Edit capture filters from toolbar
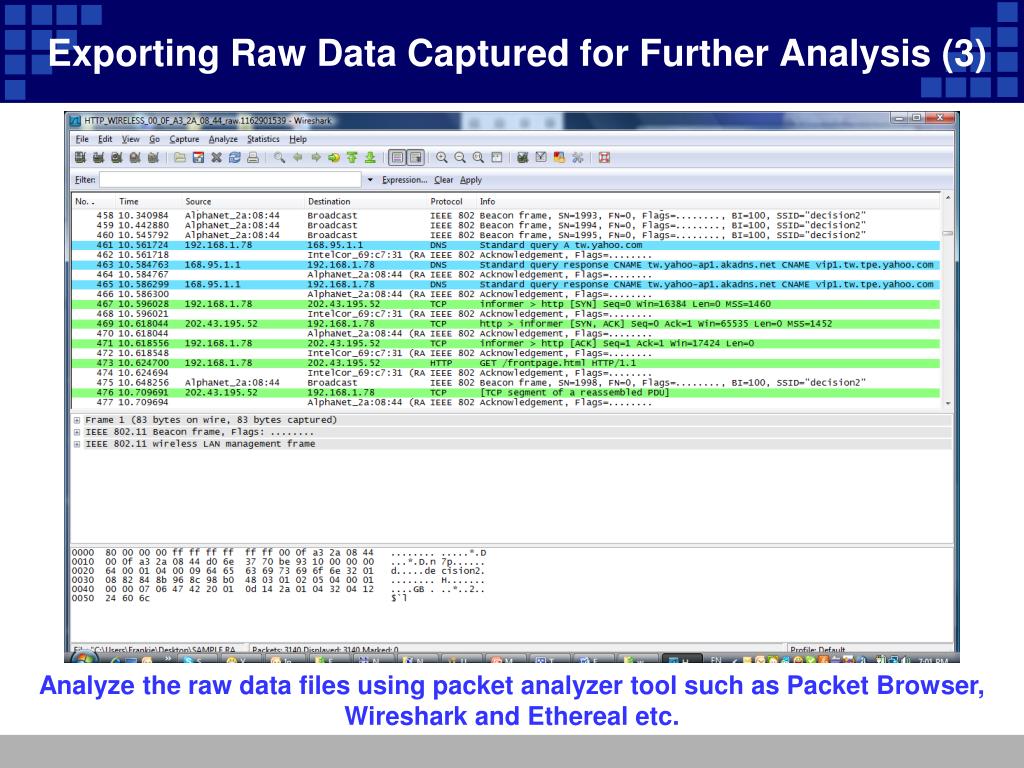This screenshot has height=768, width=1024. tap(522, 157)
